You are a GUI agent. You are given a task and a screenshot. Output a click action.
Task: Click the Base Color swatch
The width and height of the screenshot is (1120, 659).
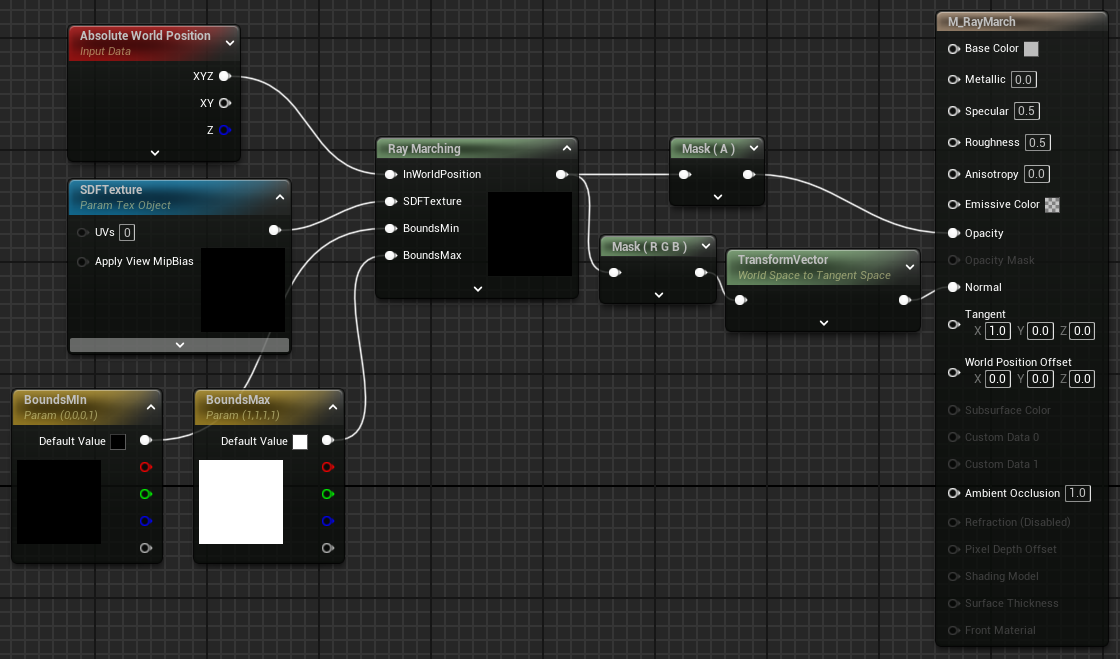[1032, 49]
